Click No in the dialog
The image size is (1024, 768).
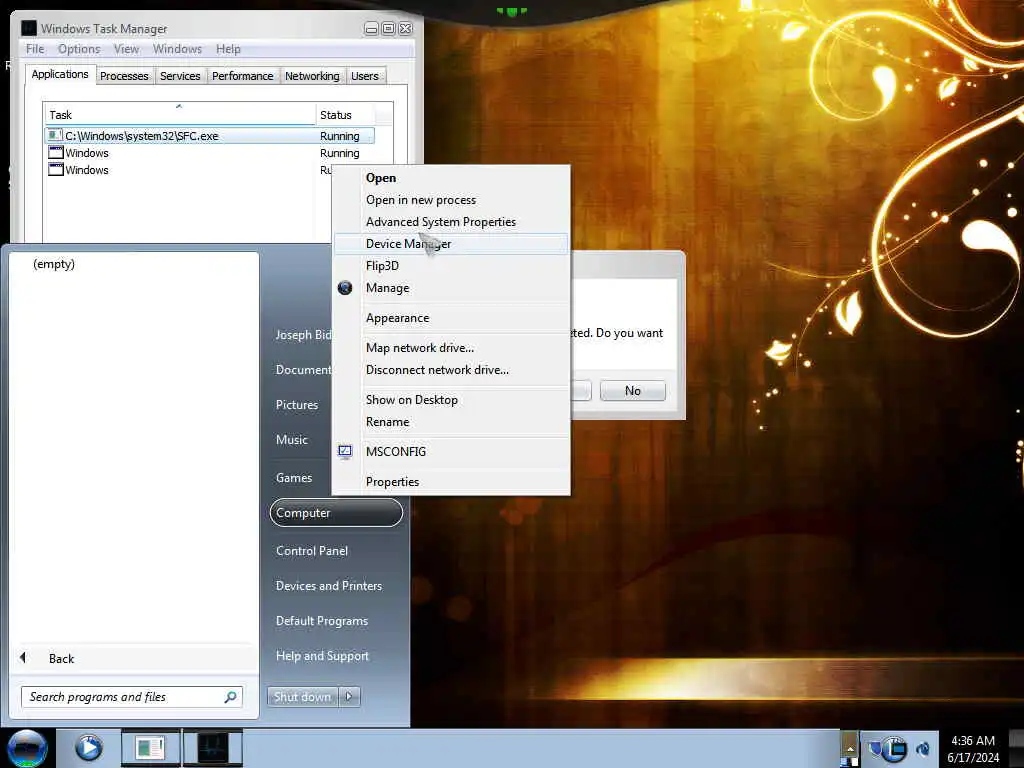click(632, 391)
